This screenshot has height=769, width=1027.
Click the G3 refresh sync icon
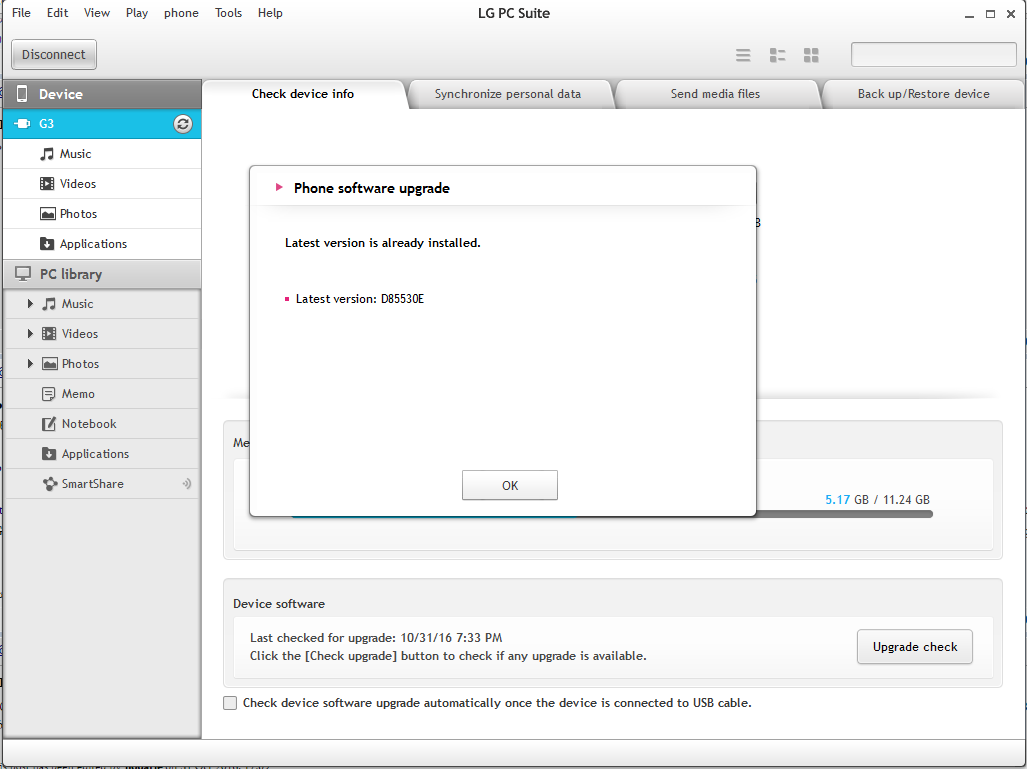pyautogui.click(x=183, y=124)
